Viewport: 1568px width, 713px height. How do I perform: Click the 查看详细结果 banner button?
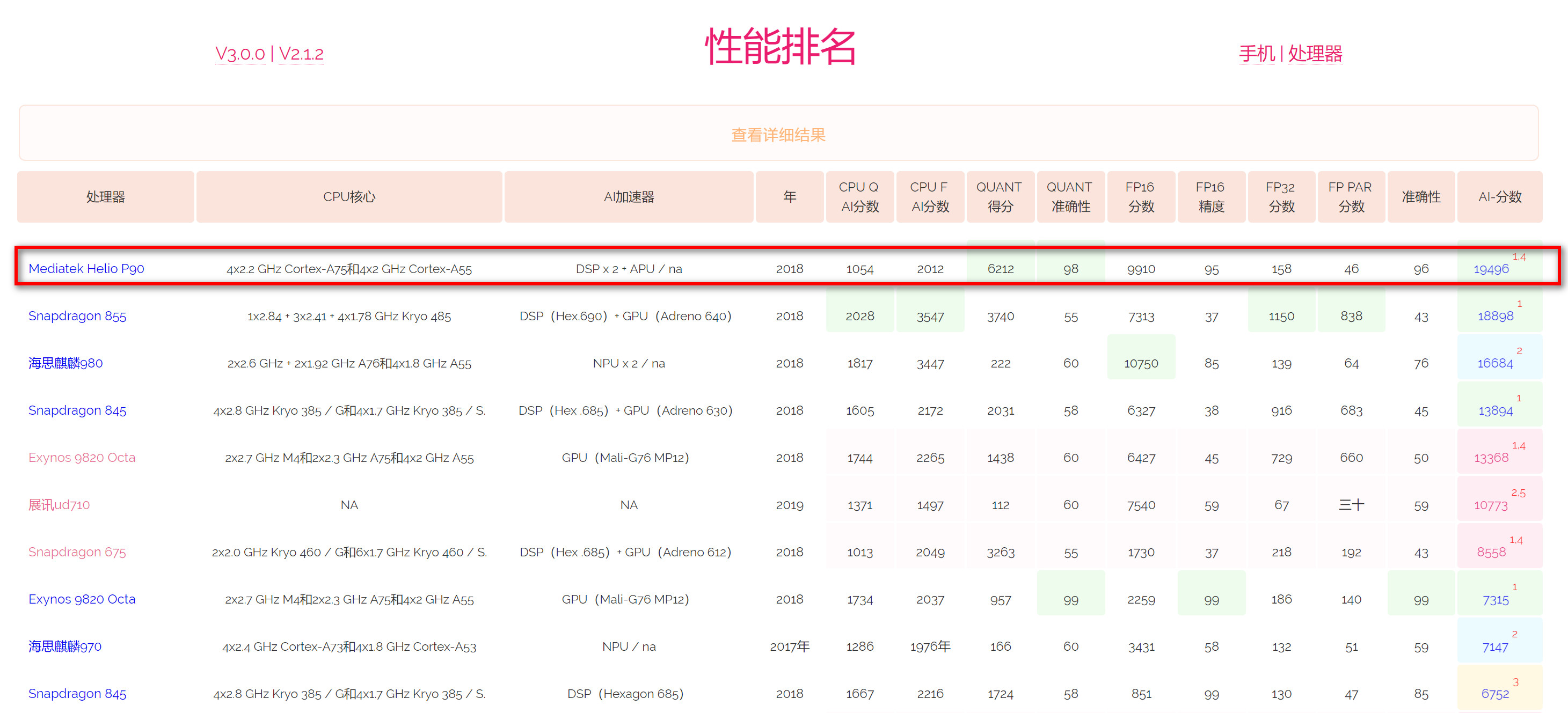click(x=778, y=133)
